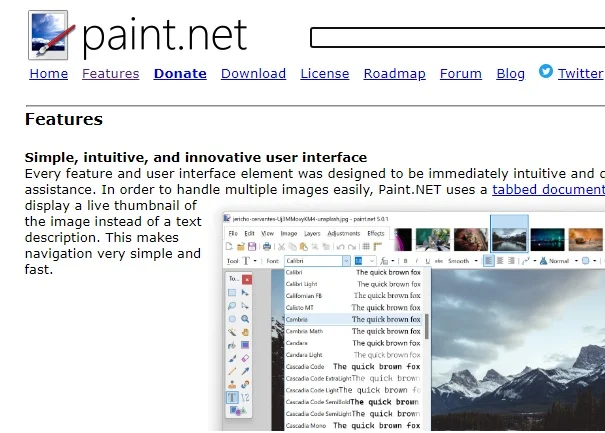Visit the Forum link

(461, 74)
